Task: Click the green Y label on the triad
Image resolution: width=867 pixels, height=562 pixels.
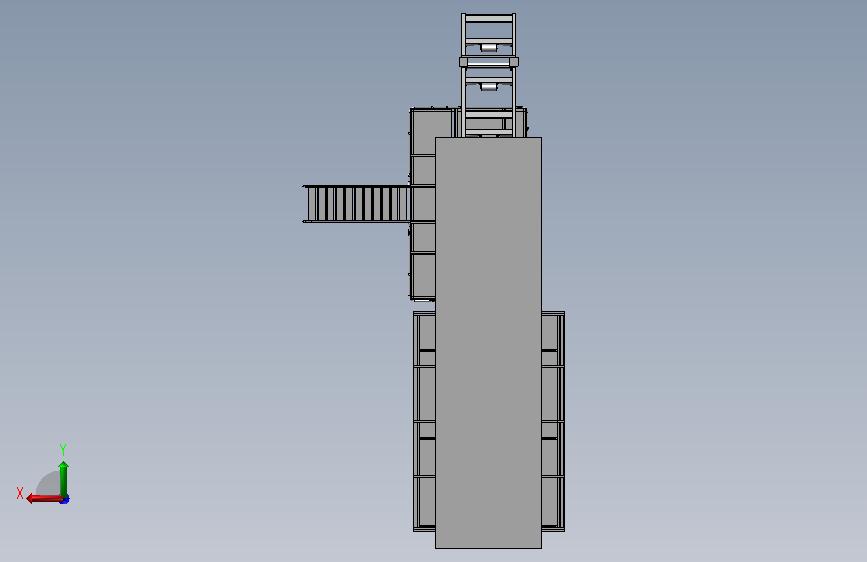Action: click(63, 449)
